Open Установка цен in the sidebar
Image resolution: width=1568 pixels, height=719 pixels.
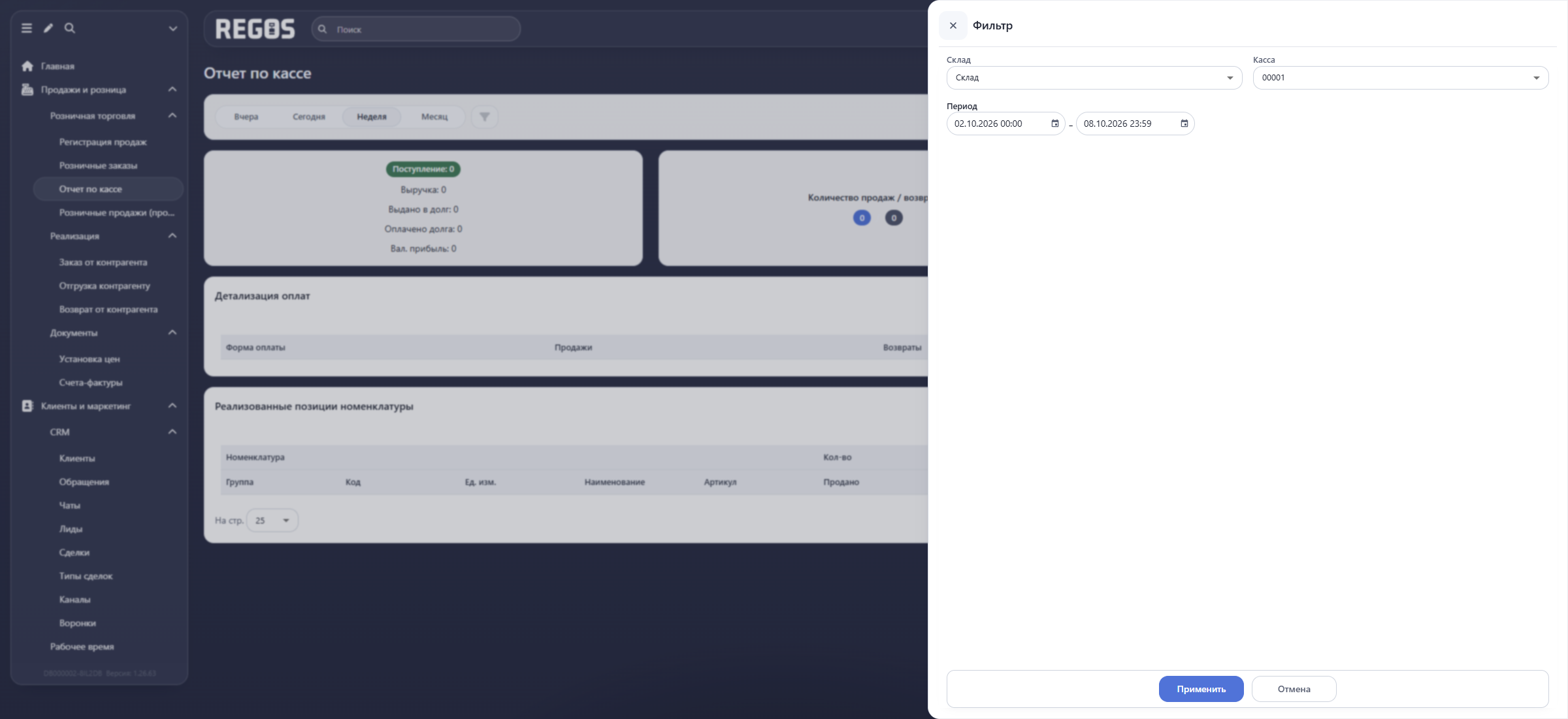pos(90,359)
